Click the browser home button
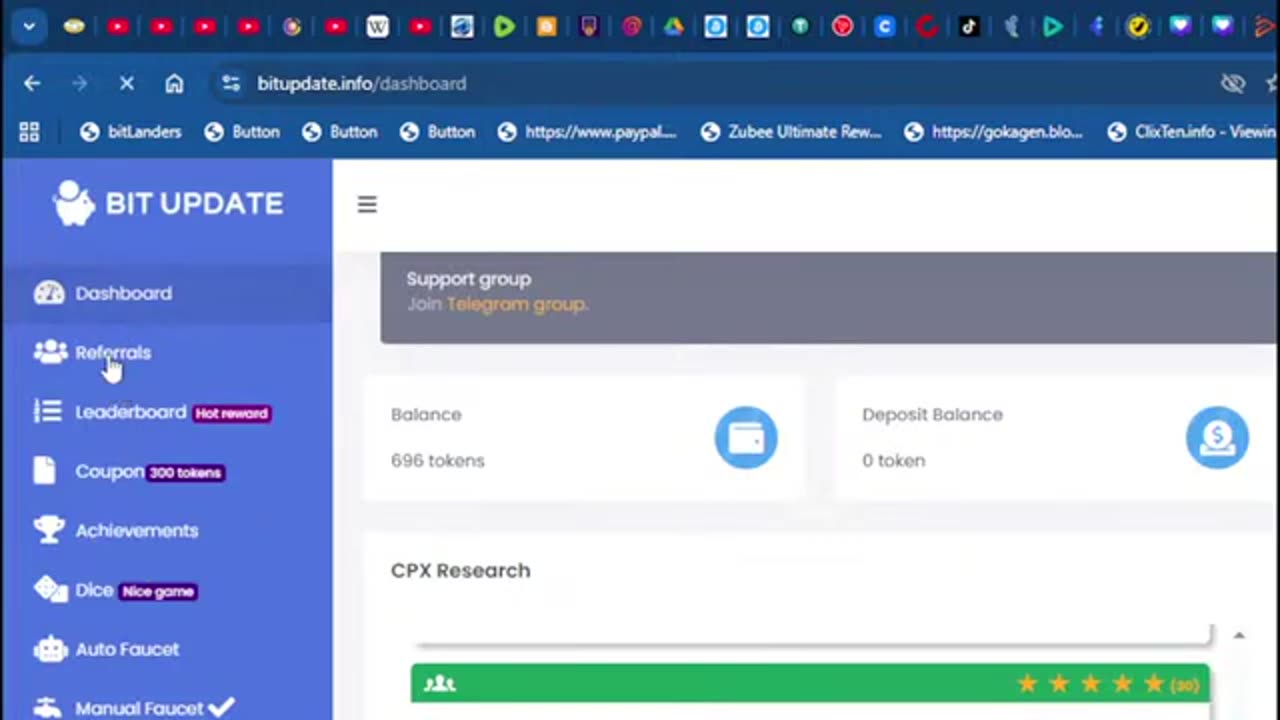 tap(174, 84)
